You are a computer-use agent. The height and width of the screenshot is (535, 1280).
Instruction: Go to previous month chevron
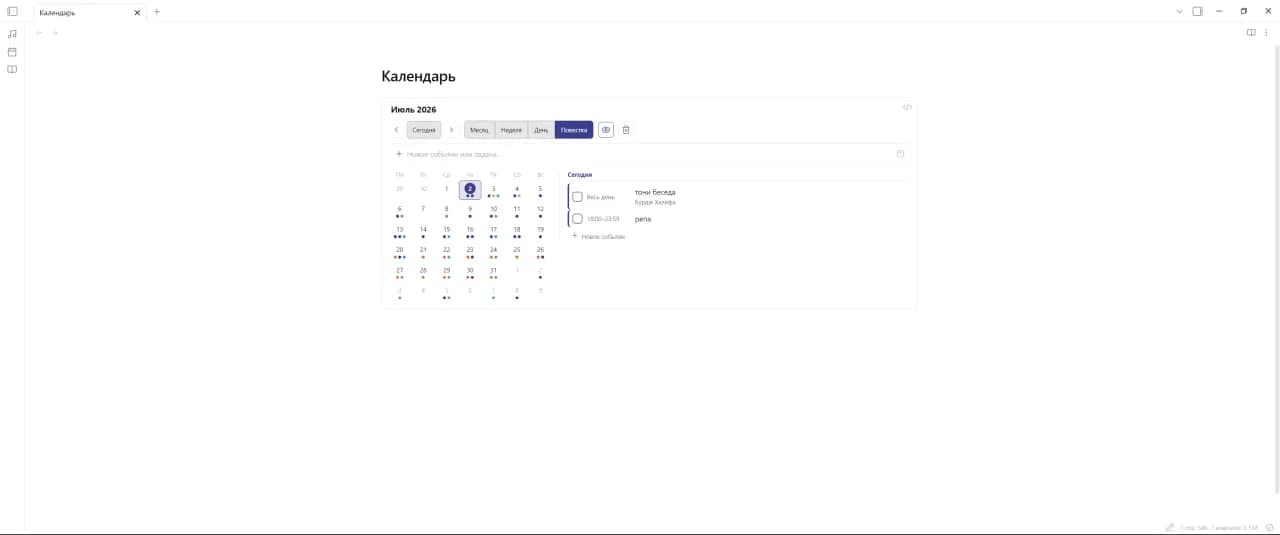(x=396, y=130)
